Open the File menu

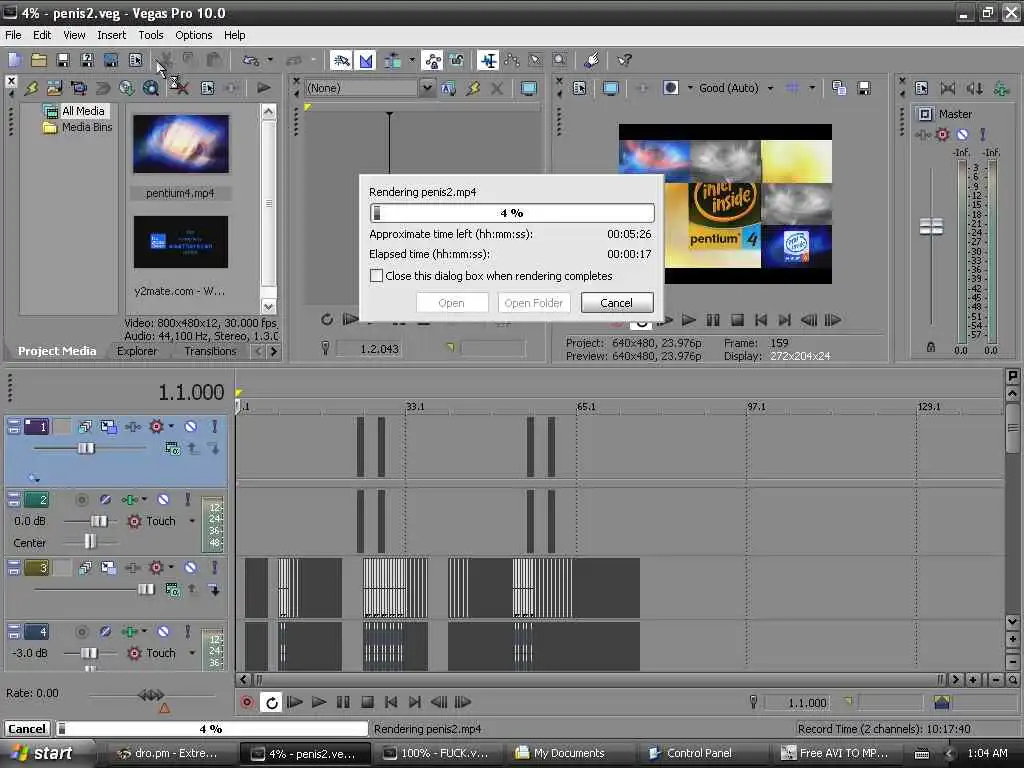point(13,35)
